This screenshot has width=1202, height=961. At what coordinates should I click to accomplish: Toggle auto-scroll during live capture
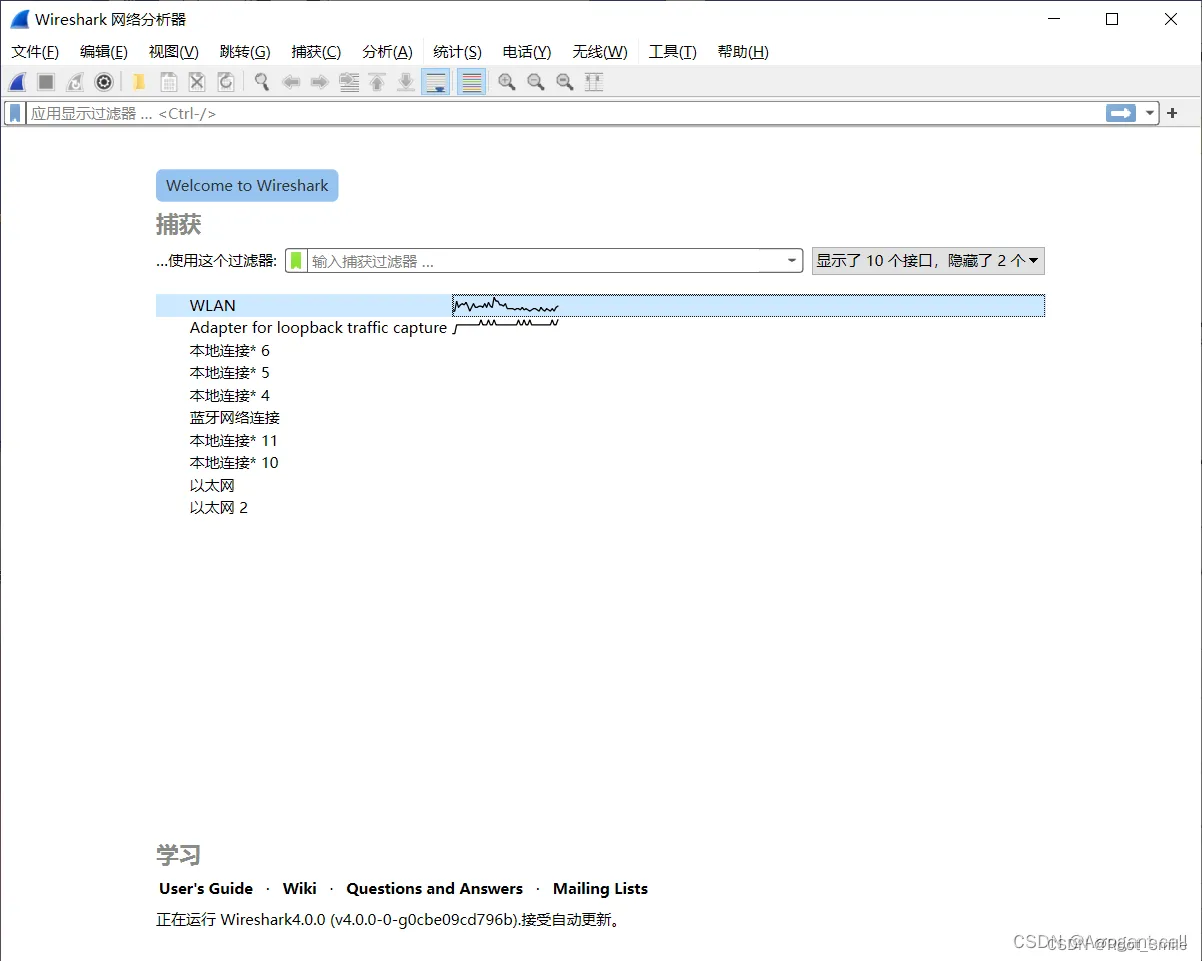[435, 82]
